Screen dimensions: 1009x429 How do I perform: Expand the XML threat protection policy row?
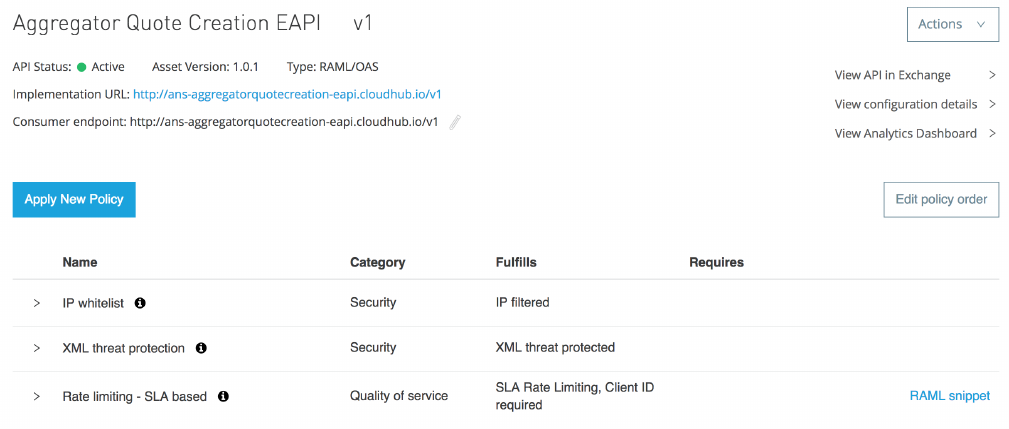tap(37, 348)
